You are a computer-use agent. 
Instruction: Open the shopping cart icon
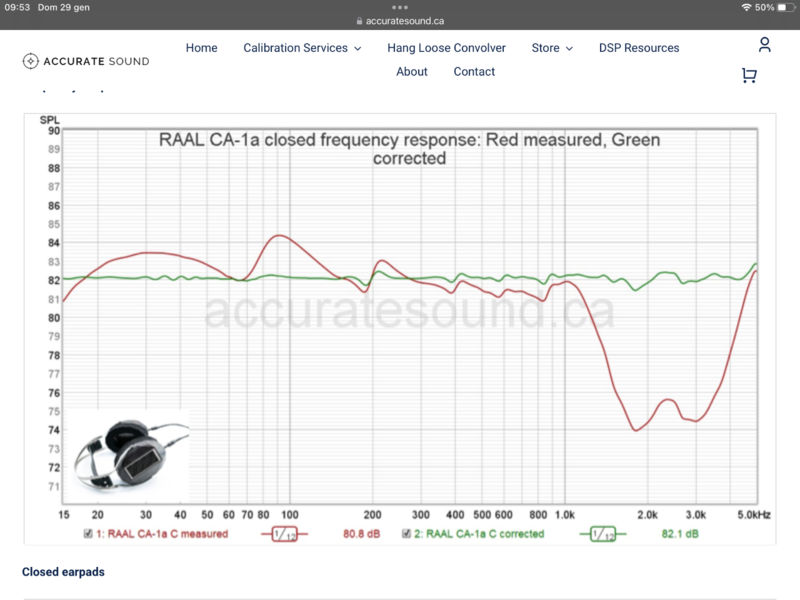tap(749, 75)
